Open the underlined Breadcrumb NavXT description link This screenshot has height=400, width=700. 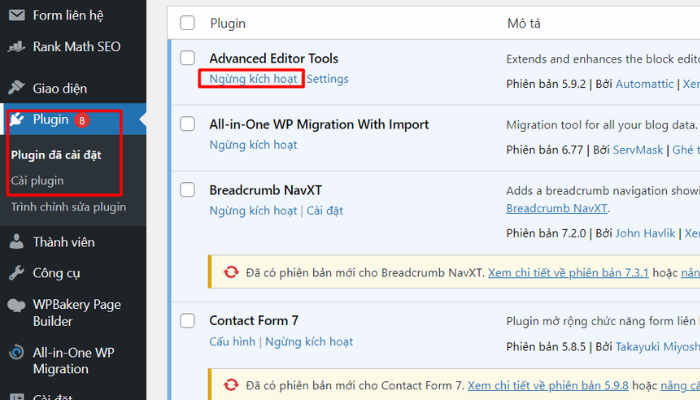[556, 208]
